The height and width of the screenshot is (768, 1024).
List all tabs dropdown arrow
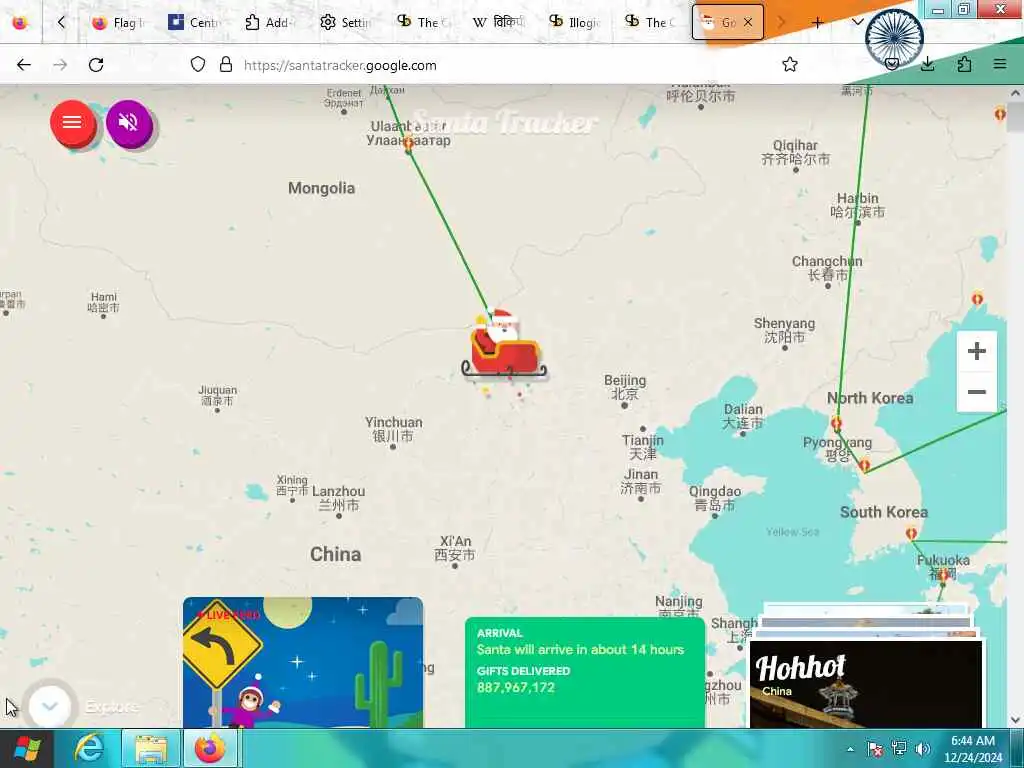[x=857, y=22]
